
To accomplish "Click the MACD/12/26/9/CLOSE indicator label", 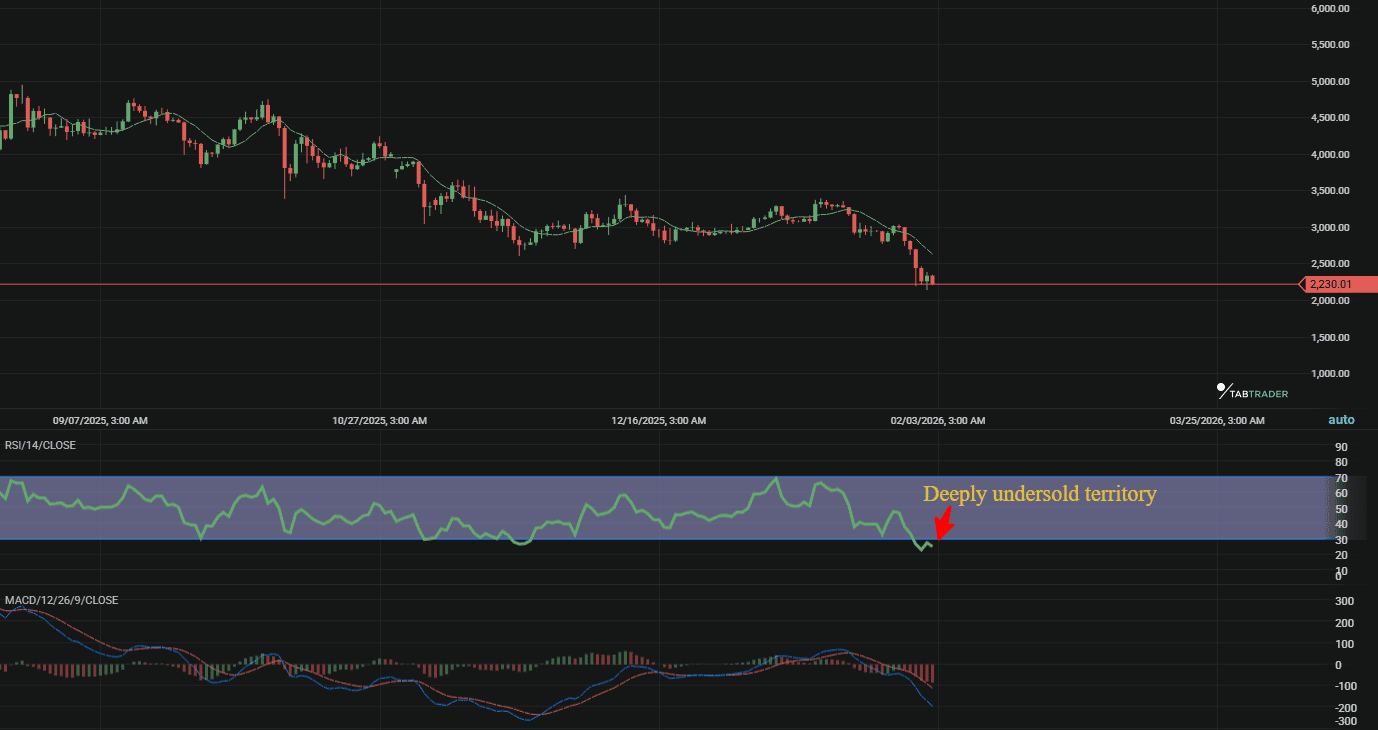I will (60, 599).
